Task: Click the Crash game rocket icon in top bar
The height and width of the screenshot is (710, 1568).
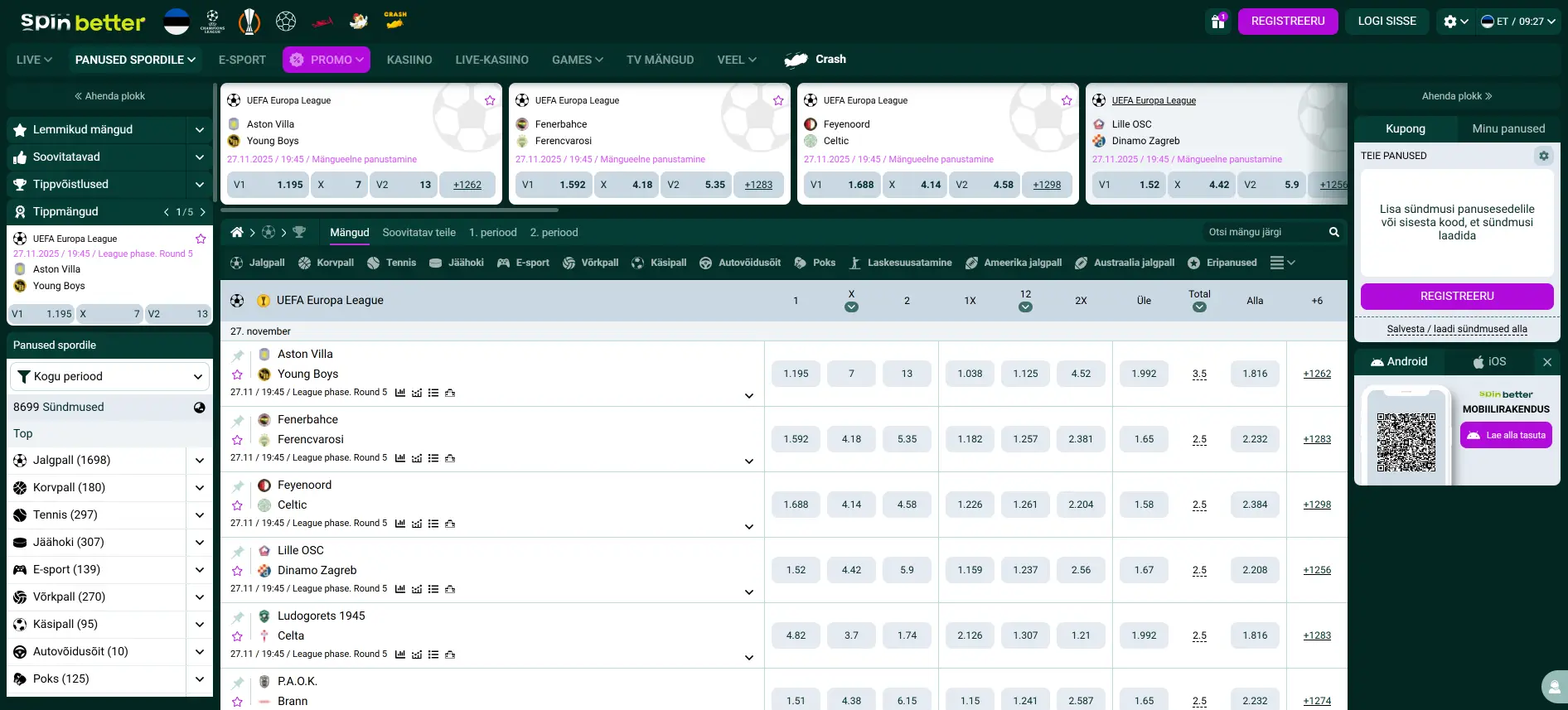Action: [394, 21]
